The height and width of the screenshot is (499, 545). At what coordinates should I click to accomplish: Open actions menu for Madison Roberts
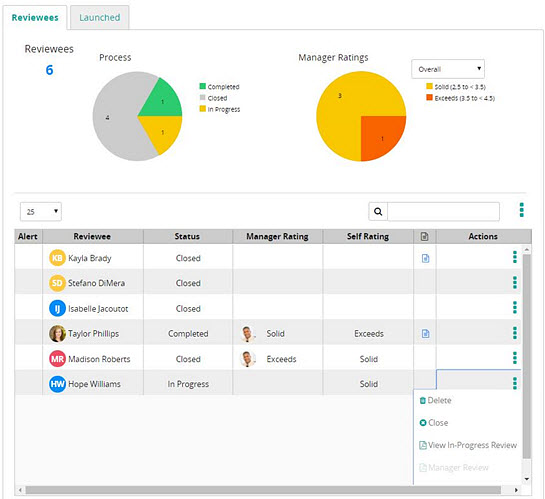pos(515,358)
